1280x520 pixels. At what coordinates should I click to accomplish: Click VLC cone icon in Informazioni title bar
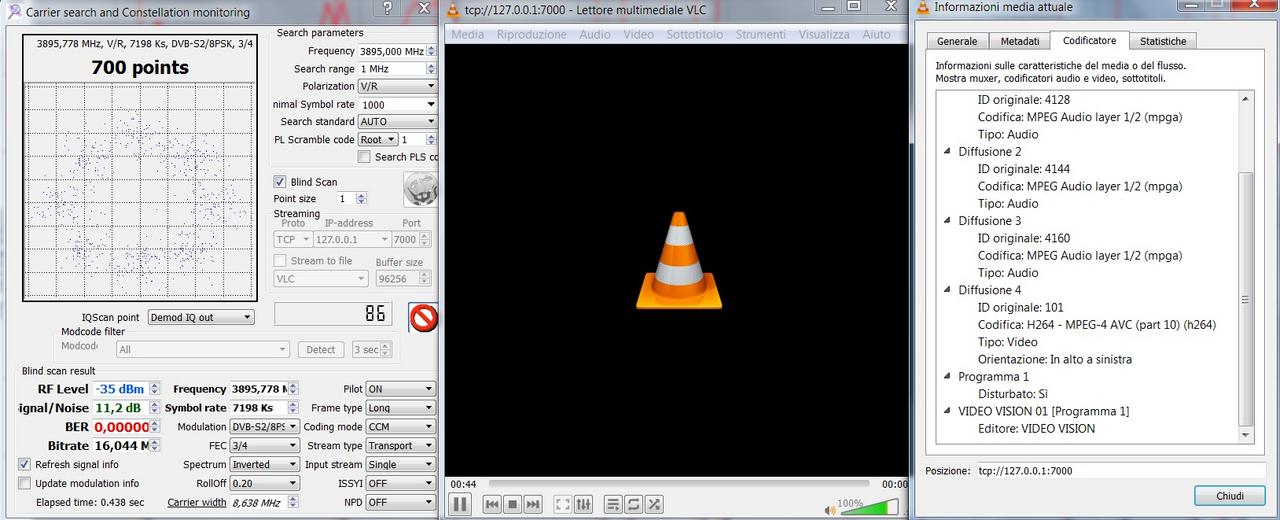[923, 7]
